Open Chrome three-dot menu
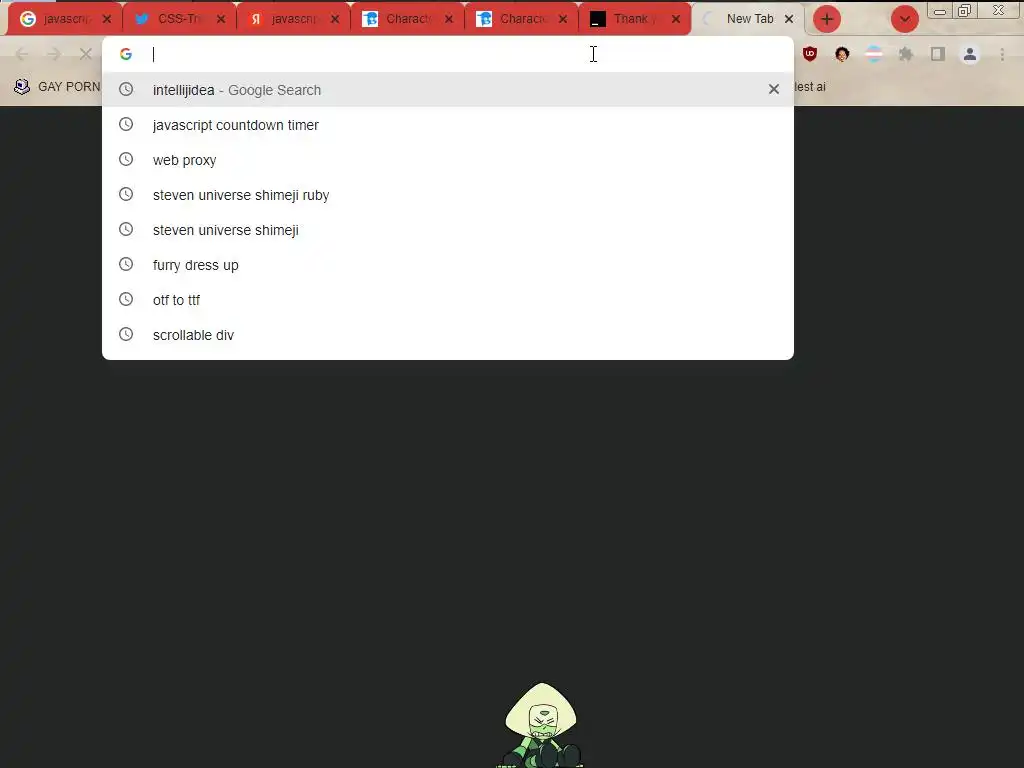 [x=1002, y=54]
